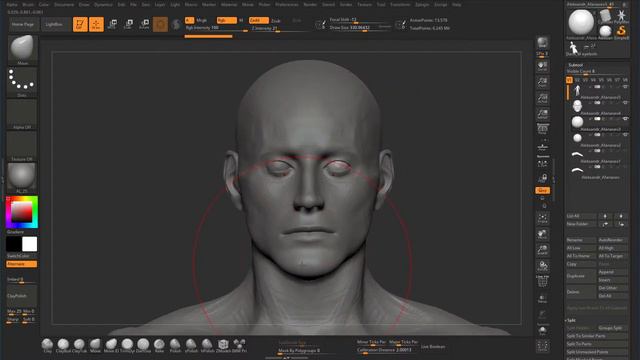This screenshot has height=360, width=640.
Task: Click the Xpose icon on right shelf
Action: pos(542,347)
